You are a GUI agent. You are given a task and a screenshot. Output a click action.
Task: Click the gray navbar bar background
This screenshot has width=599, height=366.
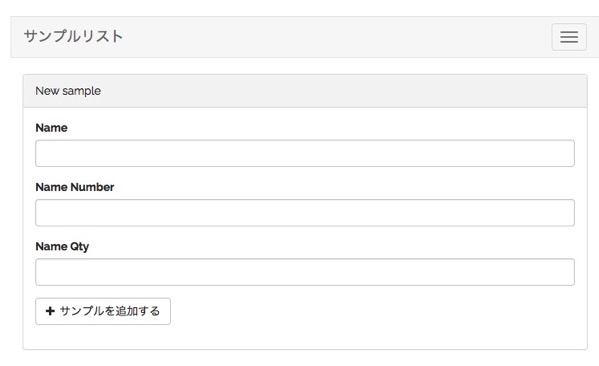336,37
